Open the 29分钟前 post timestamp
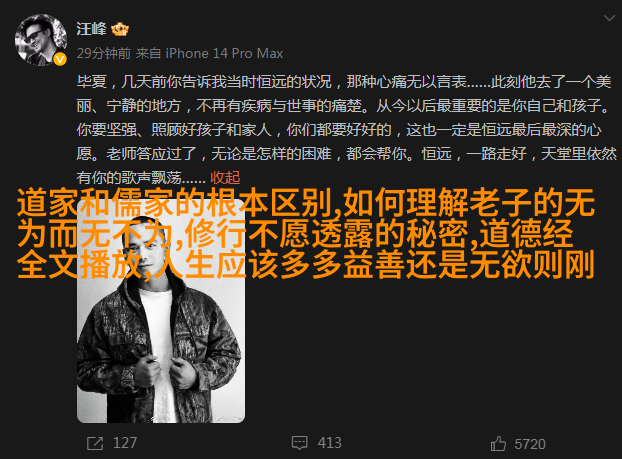This screenshot has width=622, height=459. coord(104,53)
